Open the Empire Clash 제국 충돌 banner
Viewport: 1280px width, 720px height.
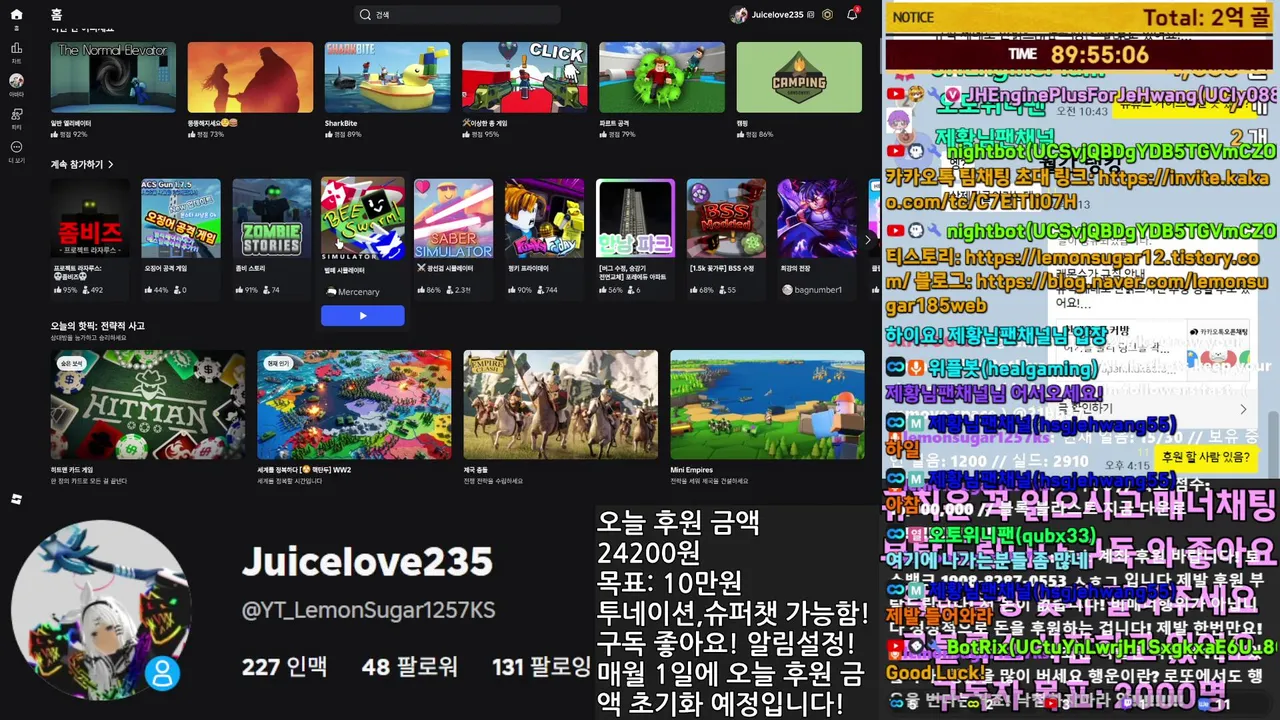tap(561, 404)
